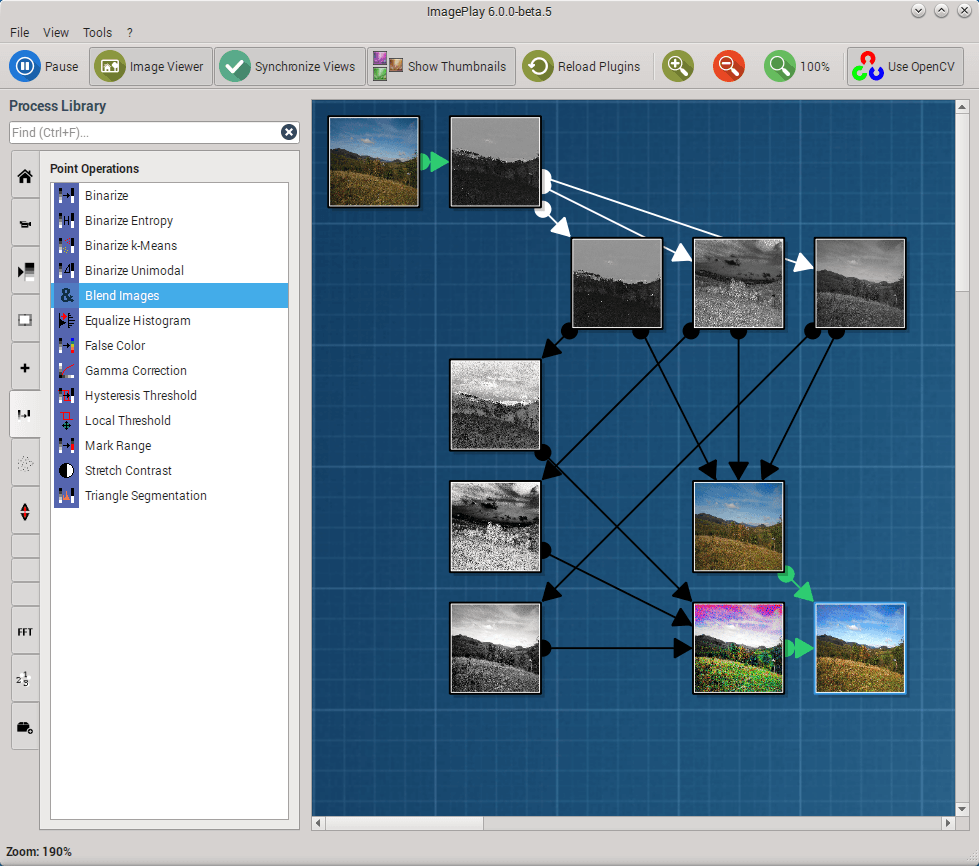Select the red up-down arrows category tab

tap(25, 512)
